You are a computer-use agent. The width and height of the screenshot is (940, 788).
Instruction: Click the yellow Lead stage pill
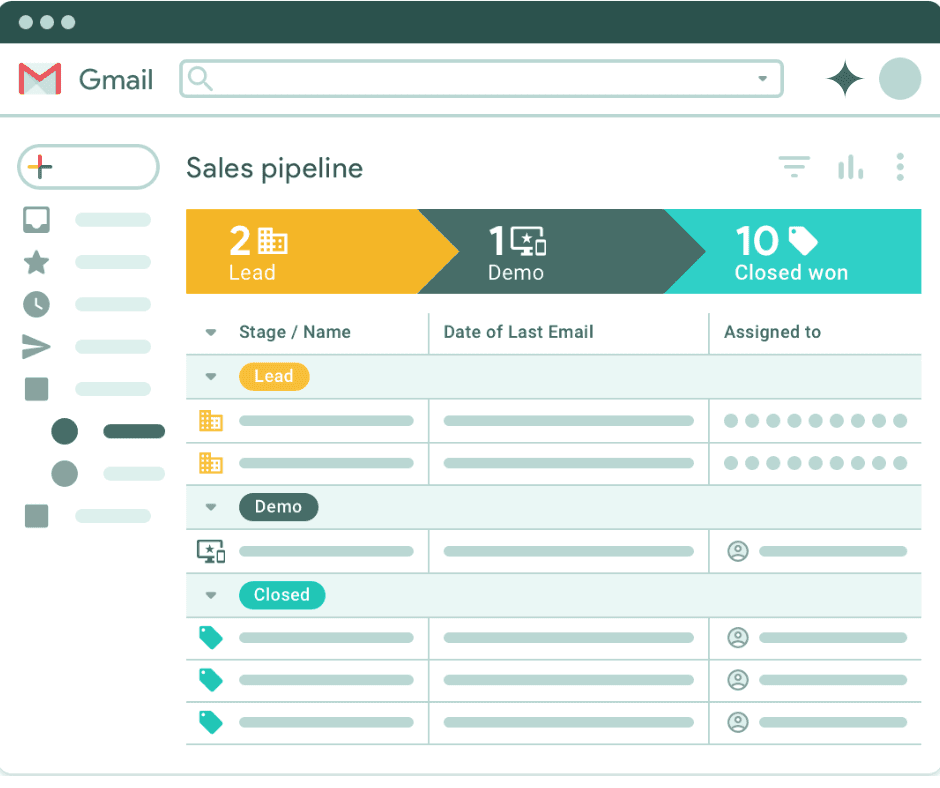point(274,377)
